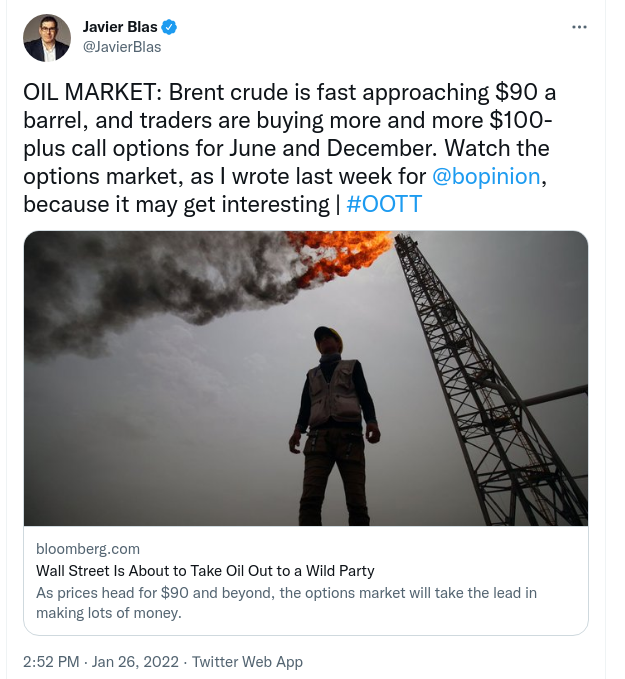The image size is (625, 679).
Task: Click the bloomberg.com domain label
Action: (88, 548)
